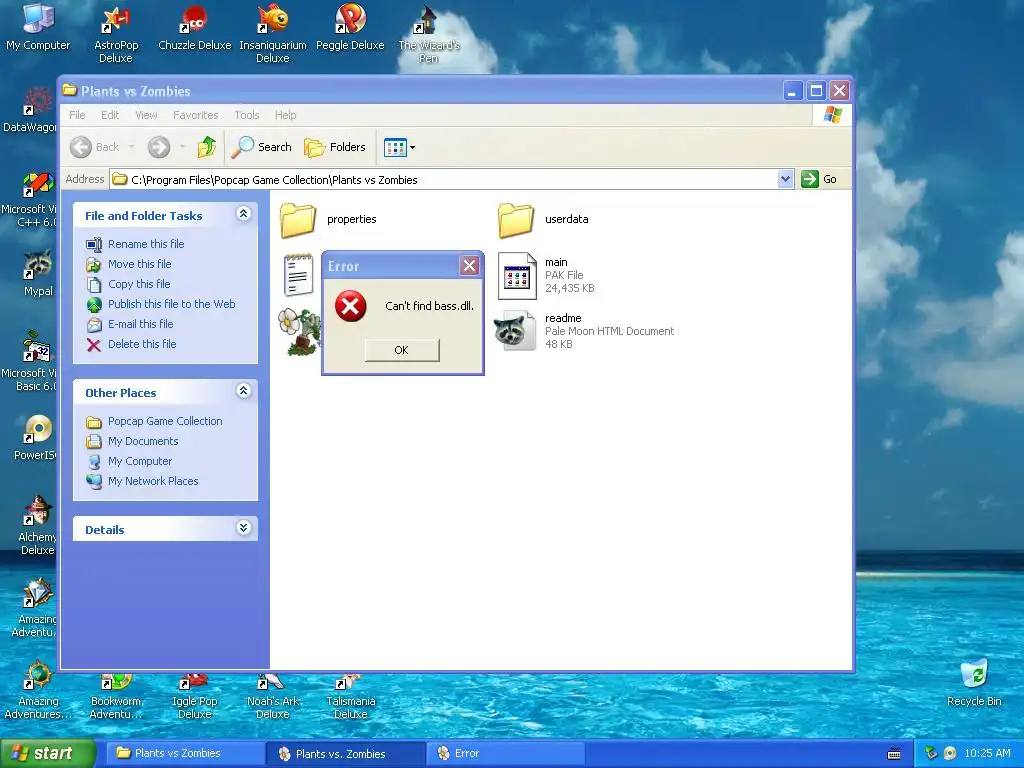This screenshot has height=768, width=1024.
Task: Open the Favorites menu
Action: click(195, 115)
